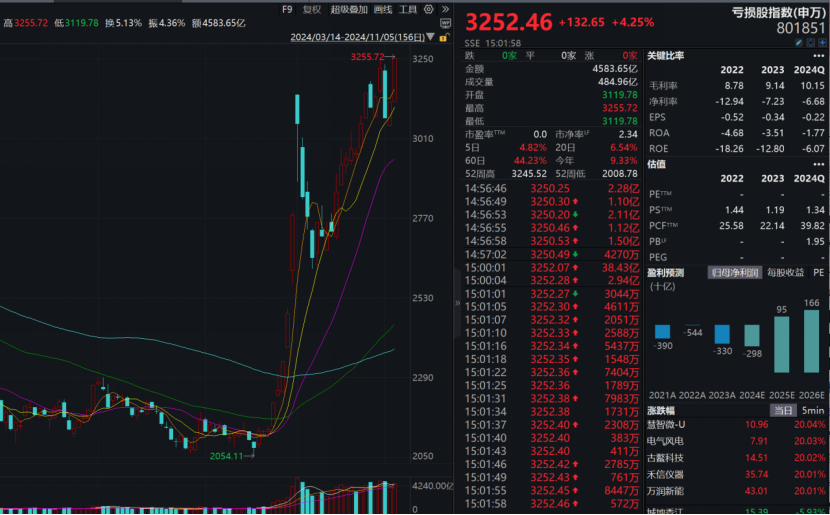
Task: Click the 振4.36% amplitude stat
Action: point(166,23)
